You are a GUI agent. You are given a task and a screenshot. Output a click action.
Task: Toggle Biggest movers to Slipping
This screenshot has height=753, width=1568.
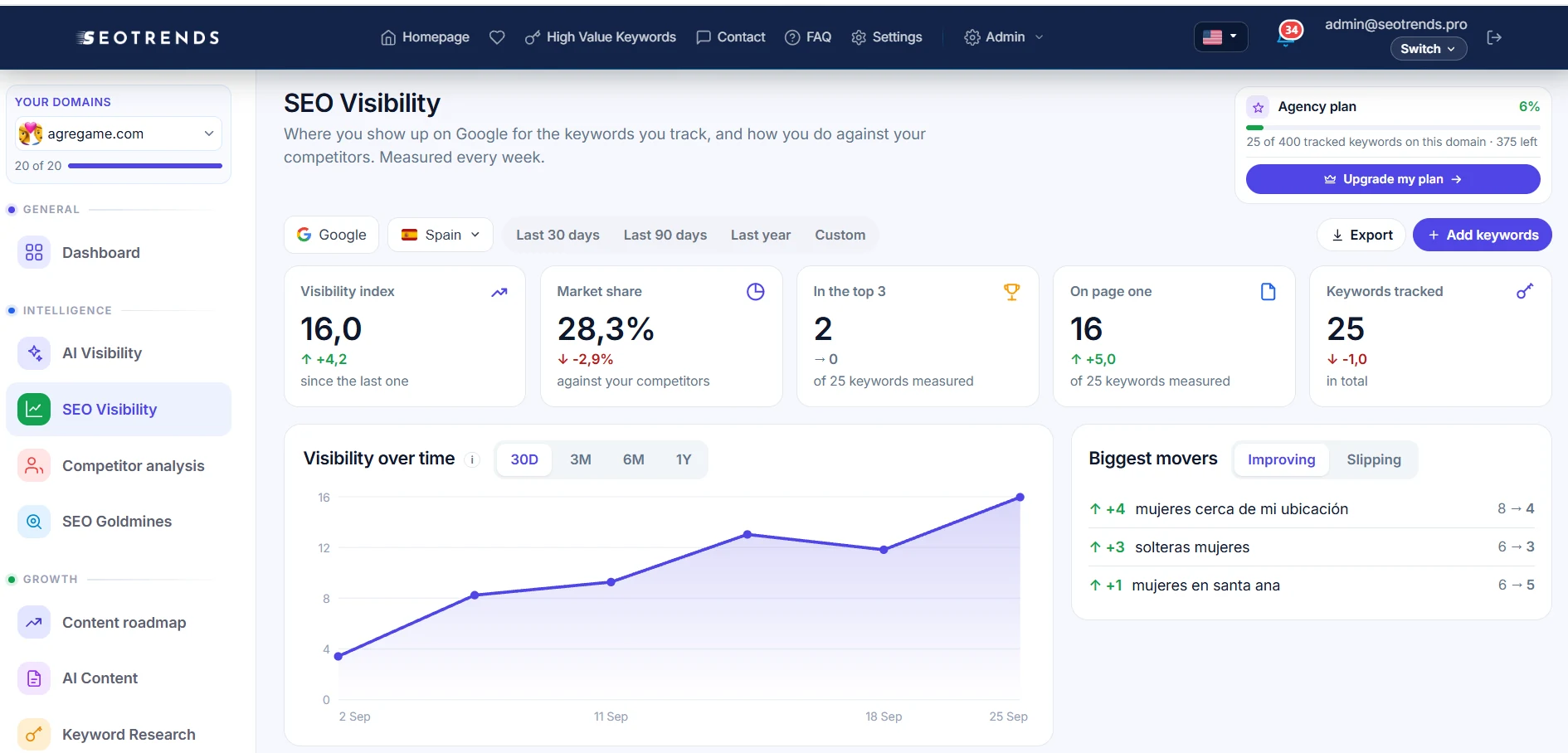tap(1374, 459)
